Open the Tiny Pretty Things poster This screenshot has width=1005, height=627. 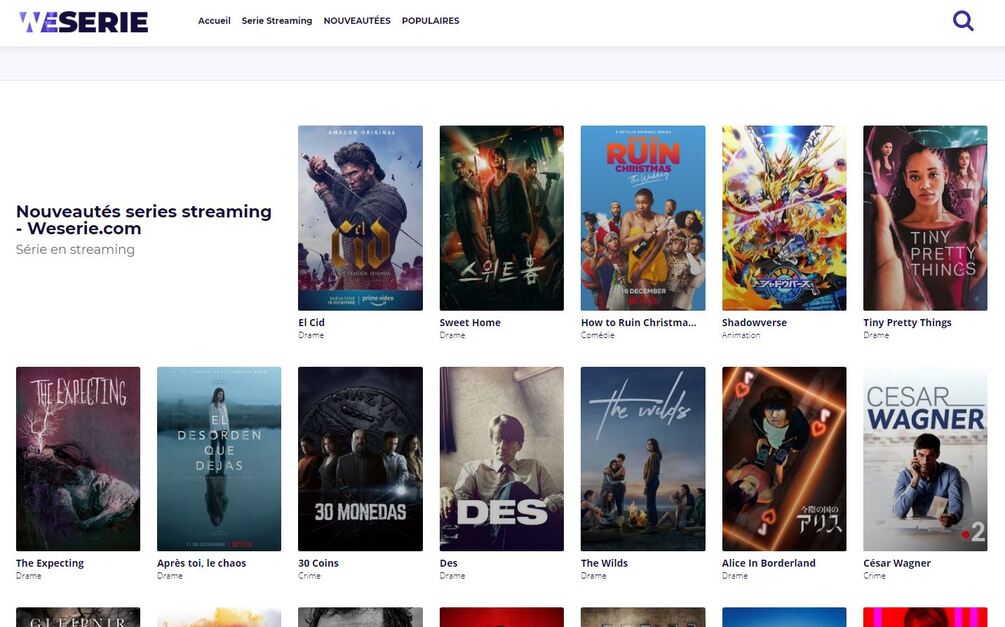coord(926,218)
